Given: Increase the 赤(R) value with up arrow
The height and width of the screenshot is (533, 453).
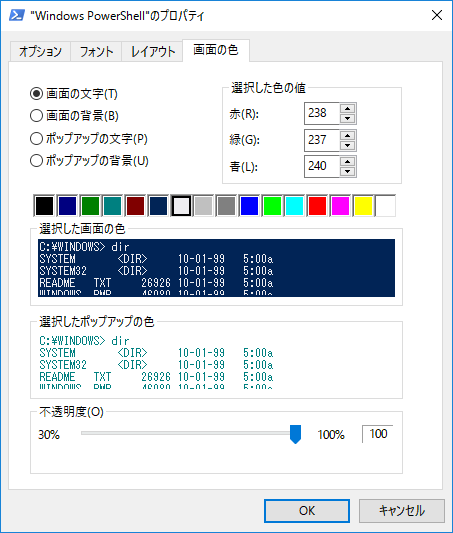Looking at the screenshot, I should coord(347,109).
